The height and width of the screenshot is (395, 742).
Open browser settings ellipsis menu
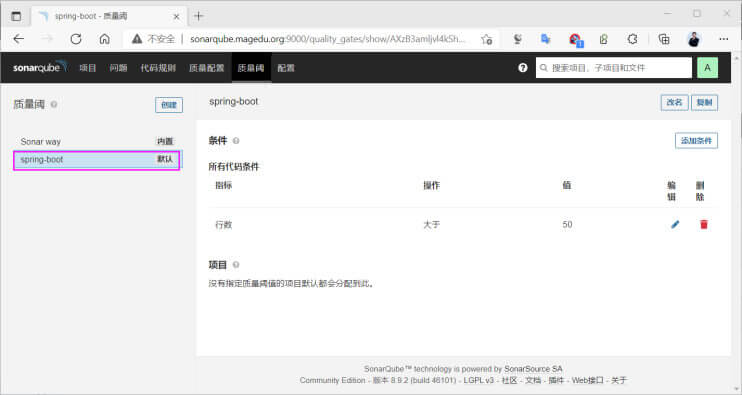[x=724, y=39]
